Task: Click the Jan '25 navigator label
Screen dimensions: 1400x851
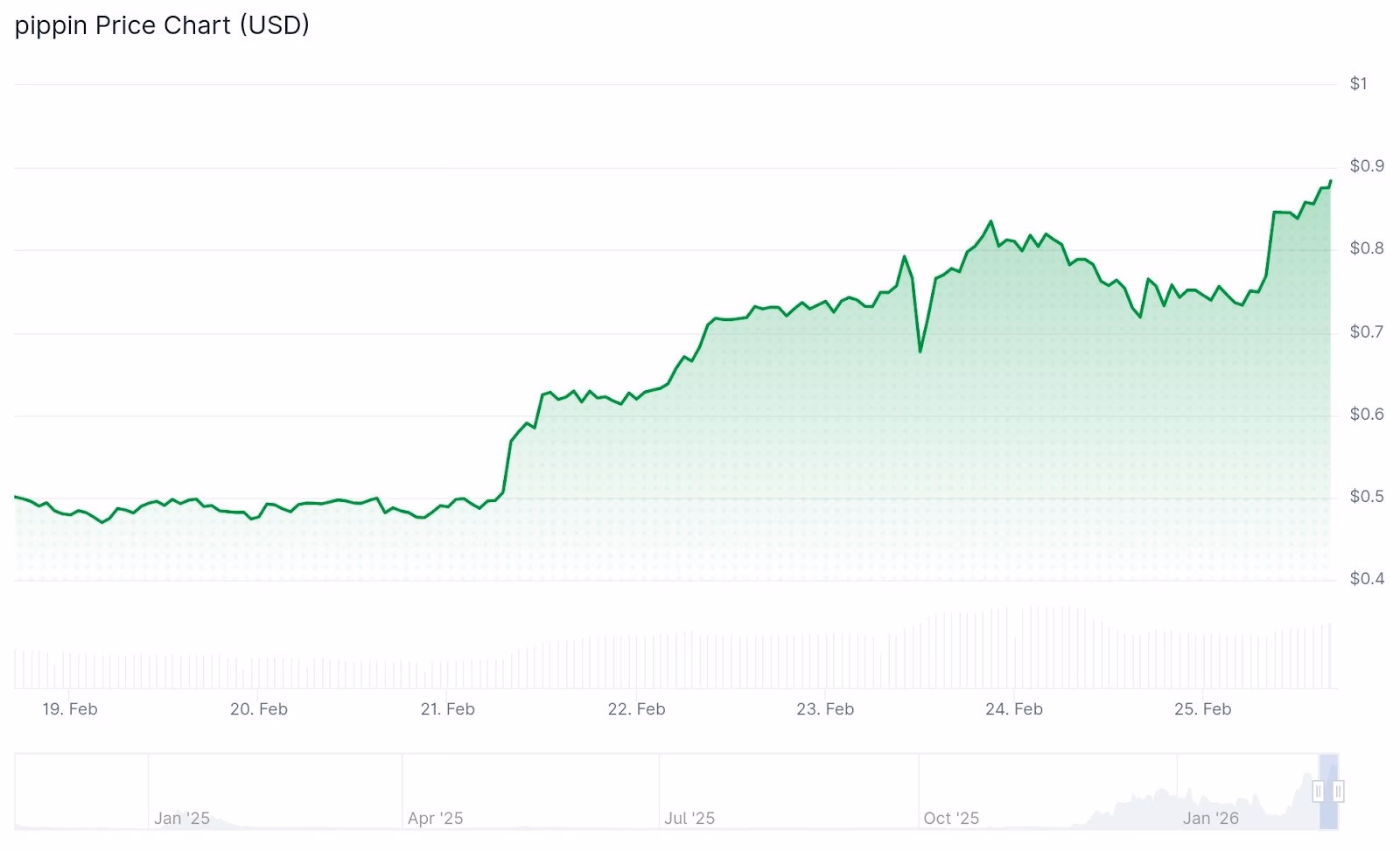Action: [182, 818]
